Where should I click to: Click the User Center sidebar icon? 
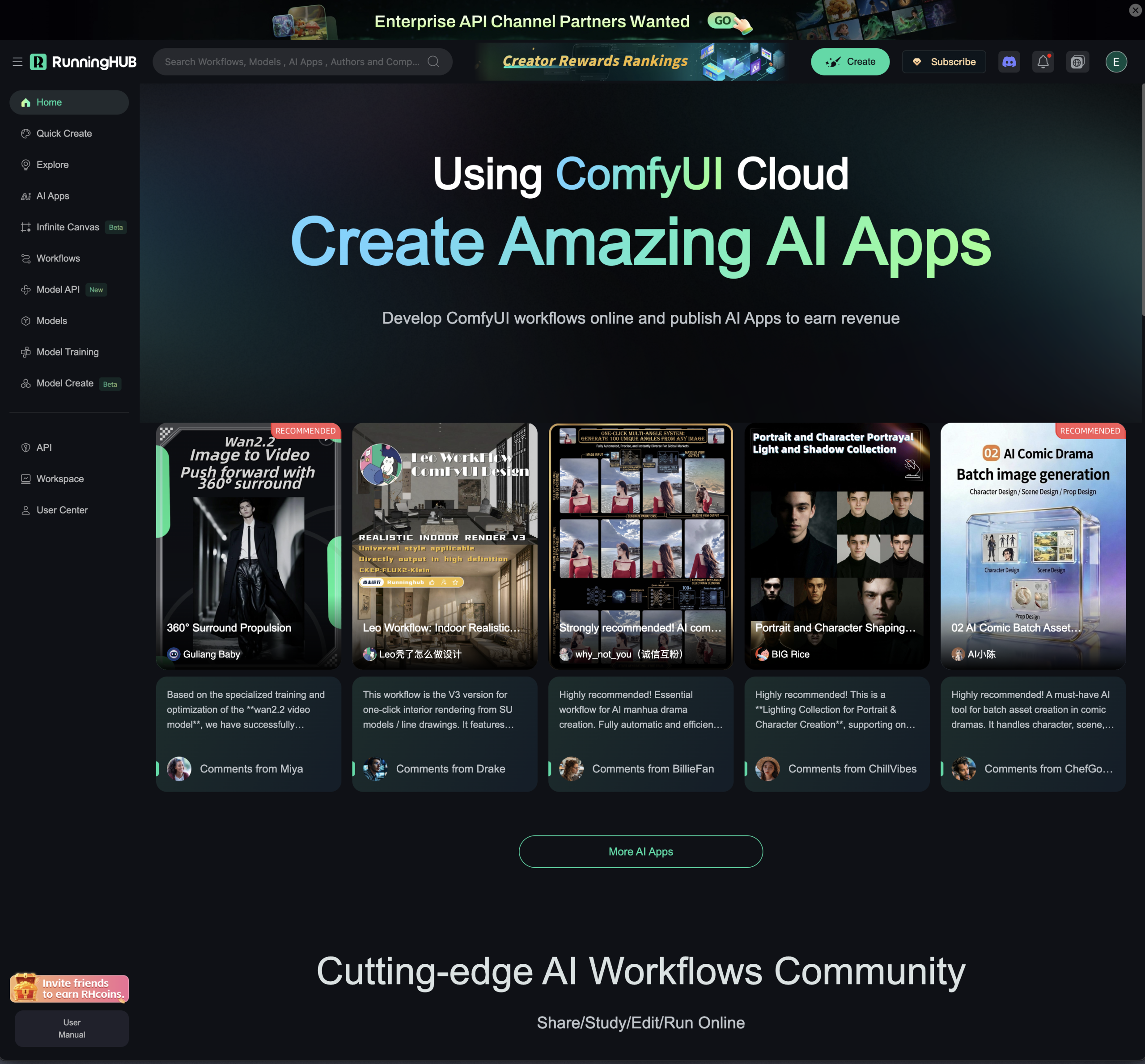25,510
